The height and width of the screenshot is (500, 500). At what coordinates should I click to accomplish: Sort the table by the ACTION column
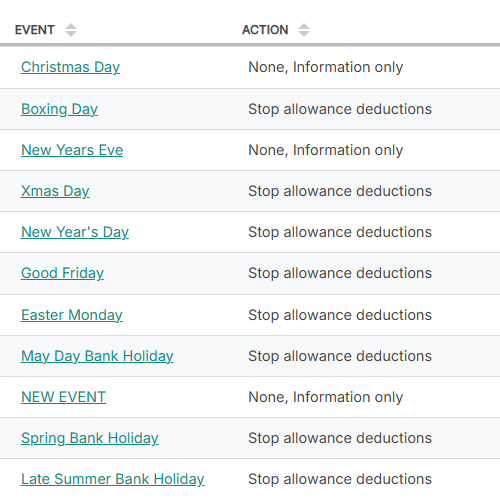(304, 30)
